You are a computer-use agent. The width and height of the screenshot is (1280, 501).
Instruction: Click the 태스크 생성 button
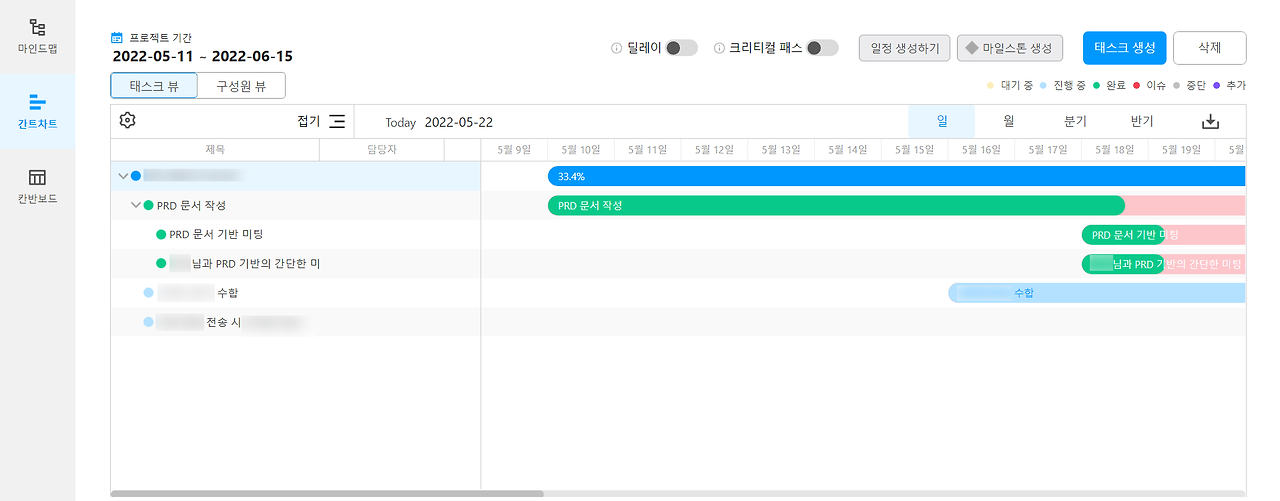pos(1124,48)
